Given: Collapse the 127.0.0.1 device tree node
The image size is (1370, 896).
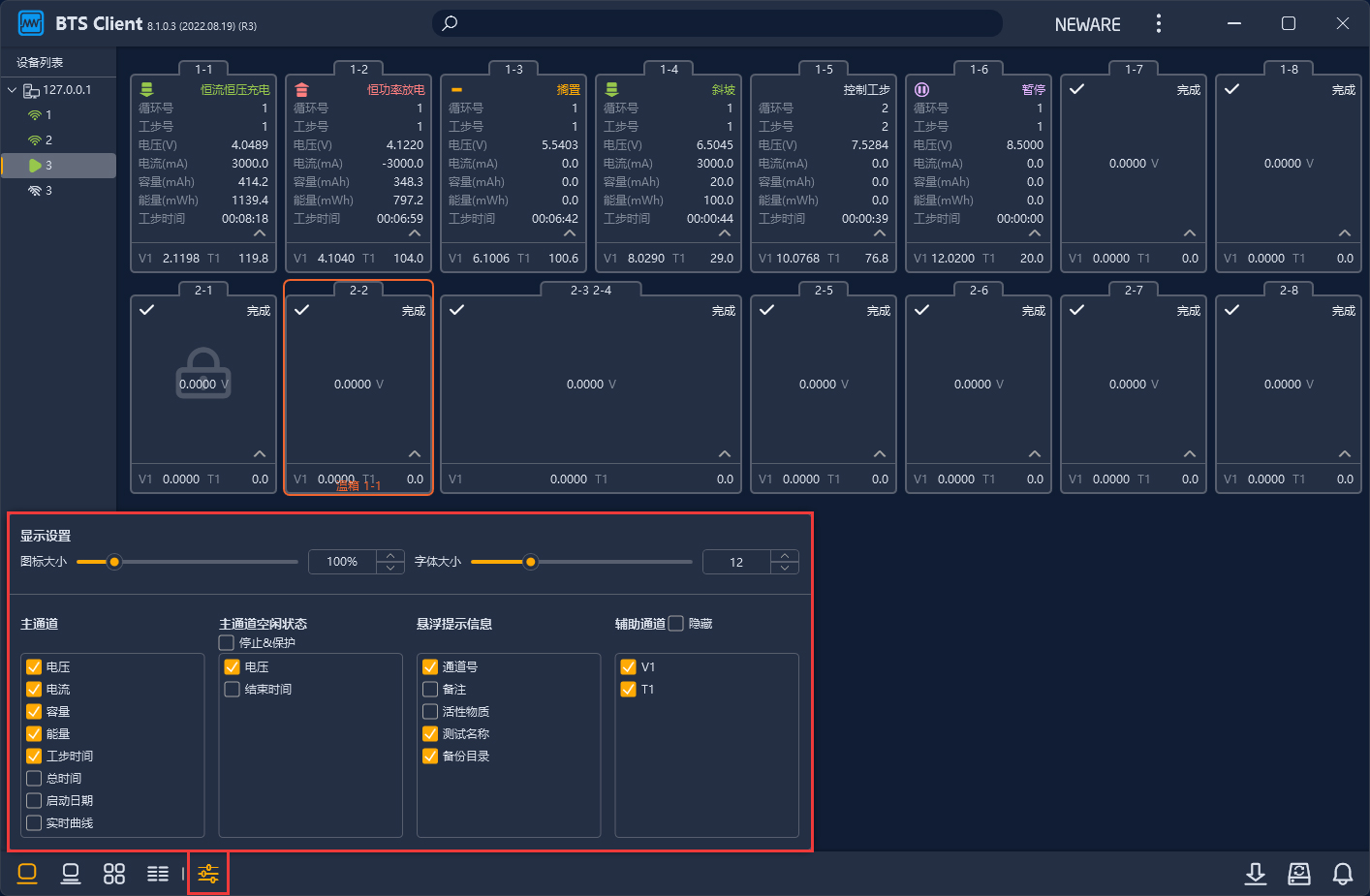Looking at the screenshot, I should [x=12, y=90].
